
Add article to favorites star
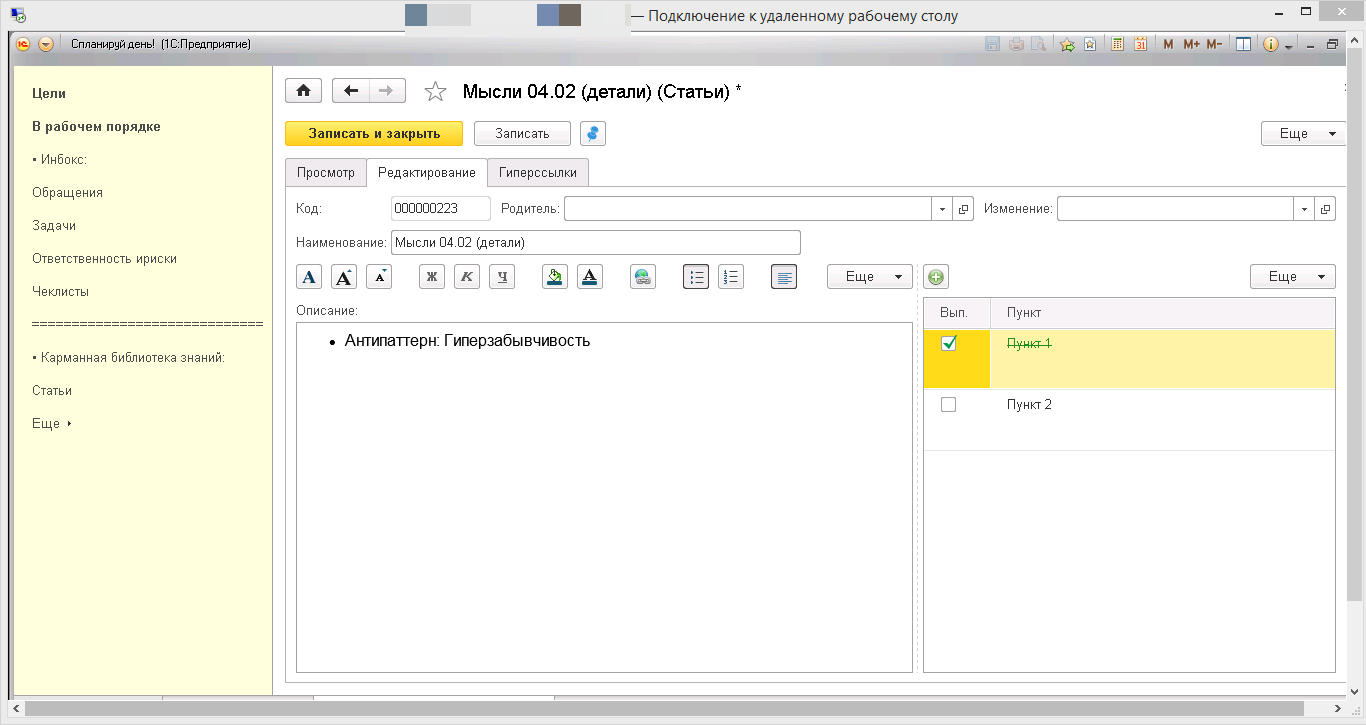tap(435, 92)
